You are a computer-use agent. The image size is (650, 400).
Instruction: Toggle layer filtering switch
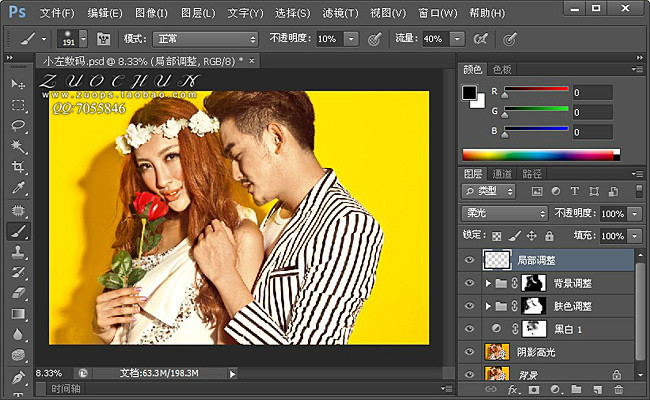click(x=639, y=191)
